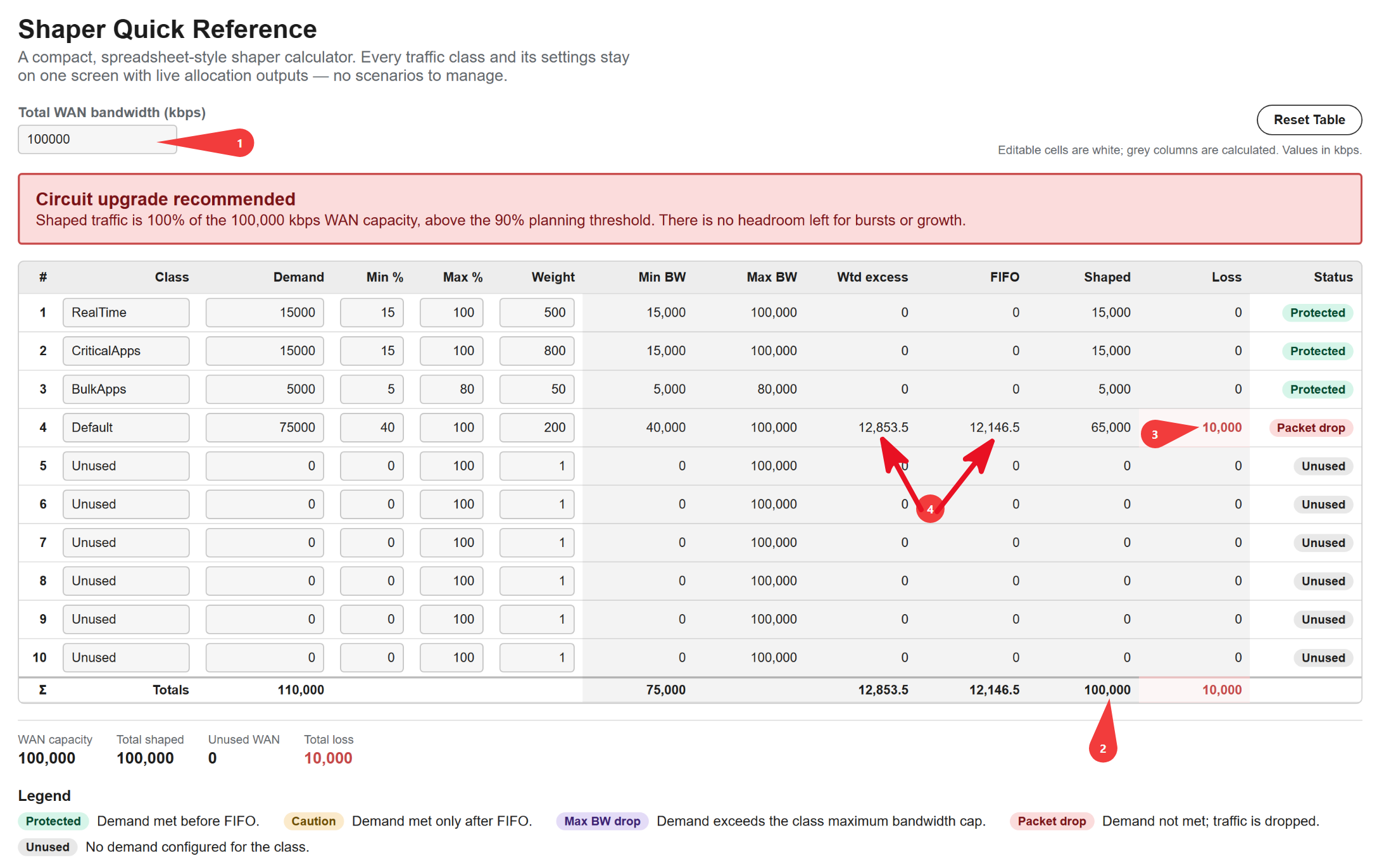Edit the Default Min % field 40
Image resolution: width=1384 pixels, height=868 pixels.
372,427
